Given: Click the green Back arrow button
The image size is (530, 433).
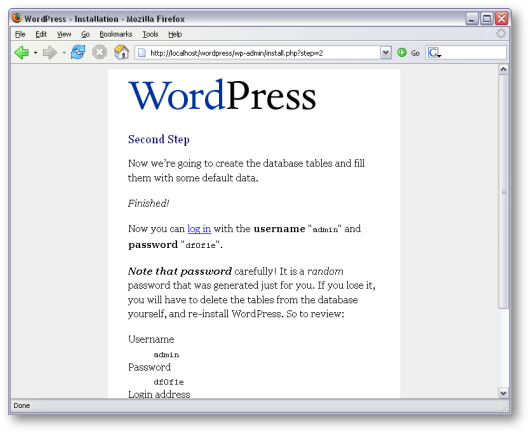Looking at the screenshot, I should pos(22,53).
